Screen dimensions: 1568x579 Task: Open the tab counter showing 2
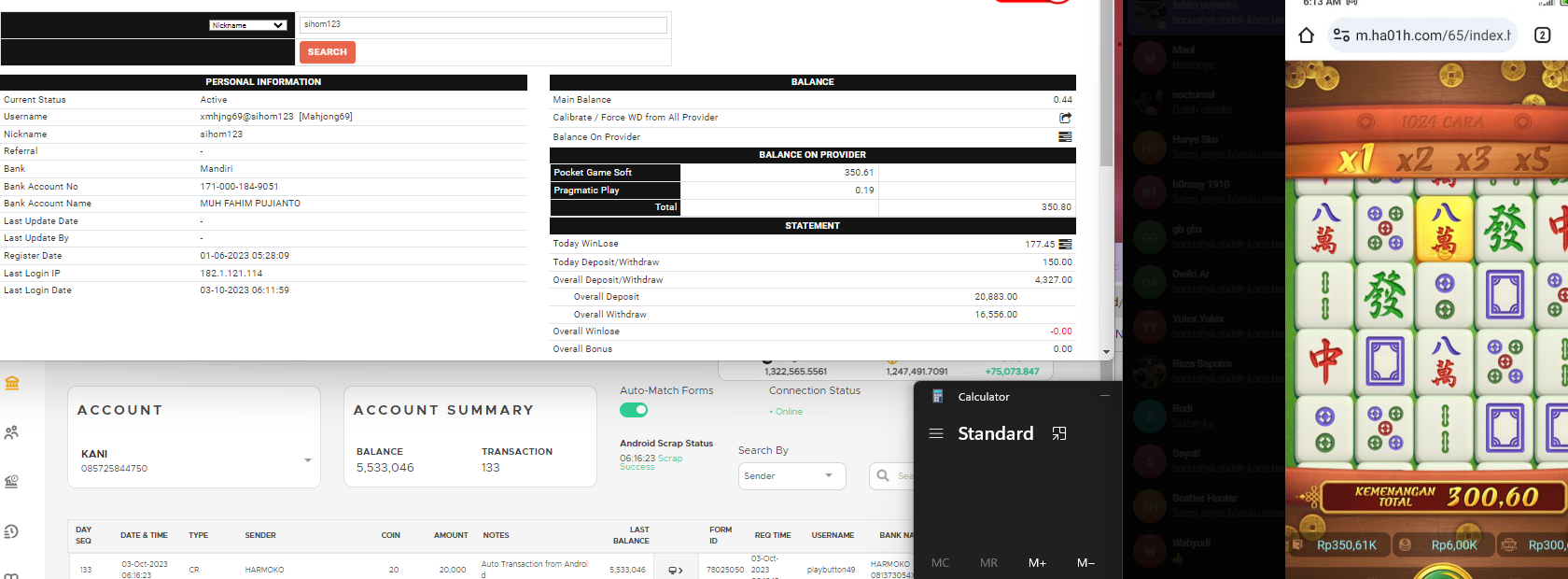tap(1543, 35)
